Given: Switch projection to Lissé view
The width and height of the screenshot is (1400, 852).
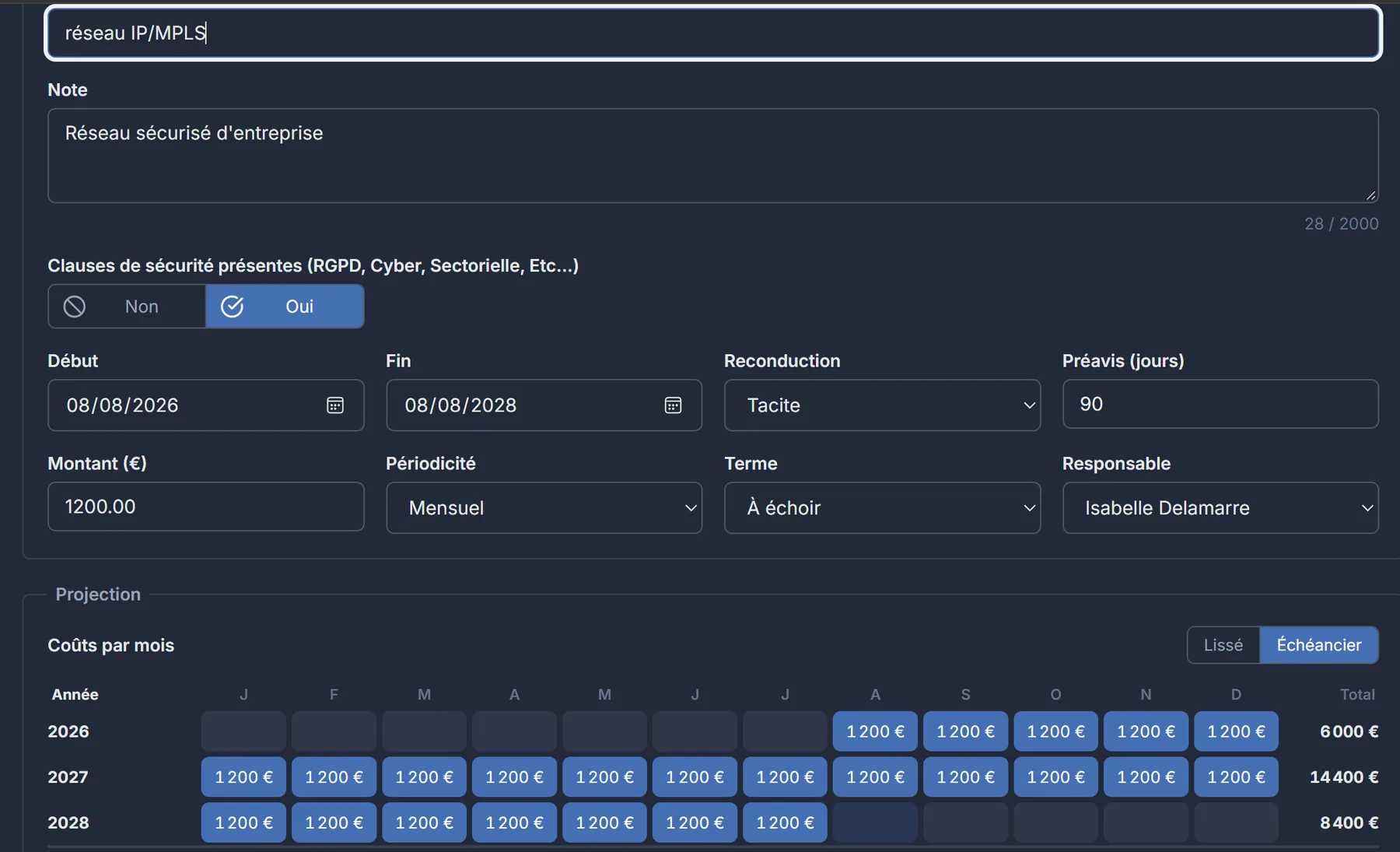Looking at the screenshot, I should point(1223,645).
